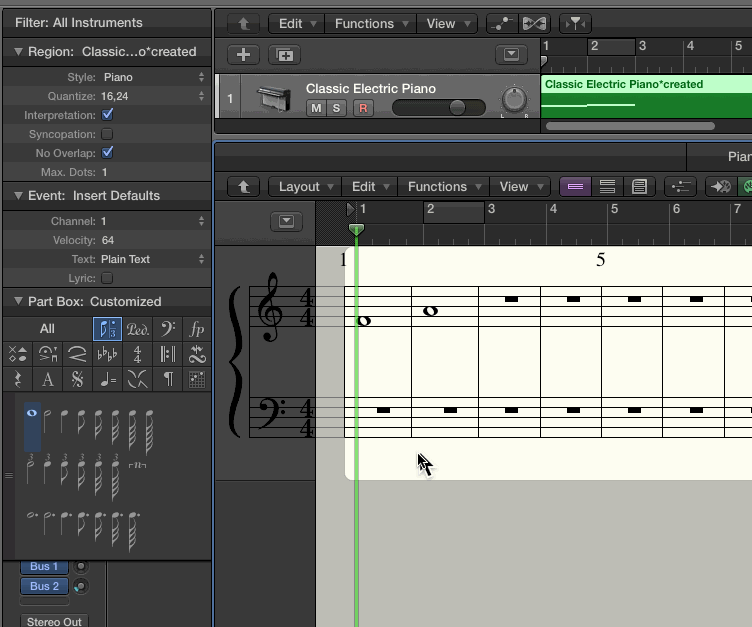
Task: Choose the key signatures group in Part Box
Action: tap(107, 354)
